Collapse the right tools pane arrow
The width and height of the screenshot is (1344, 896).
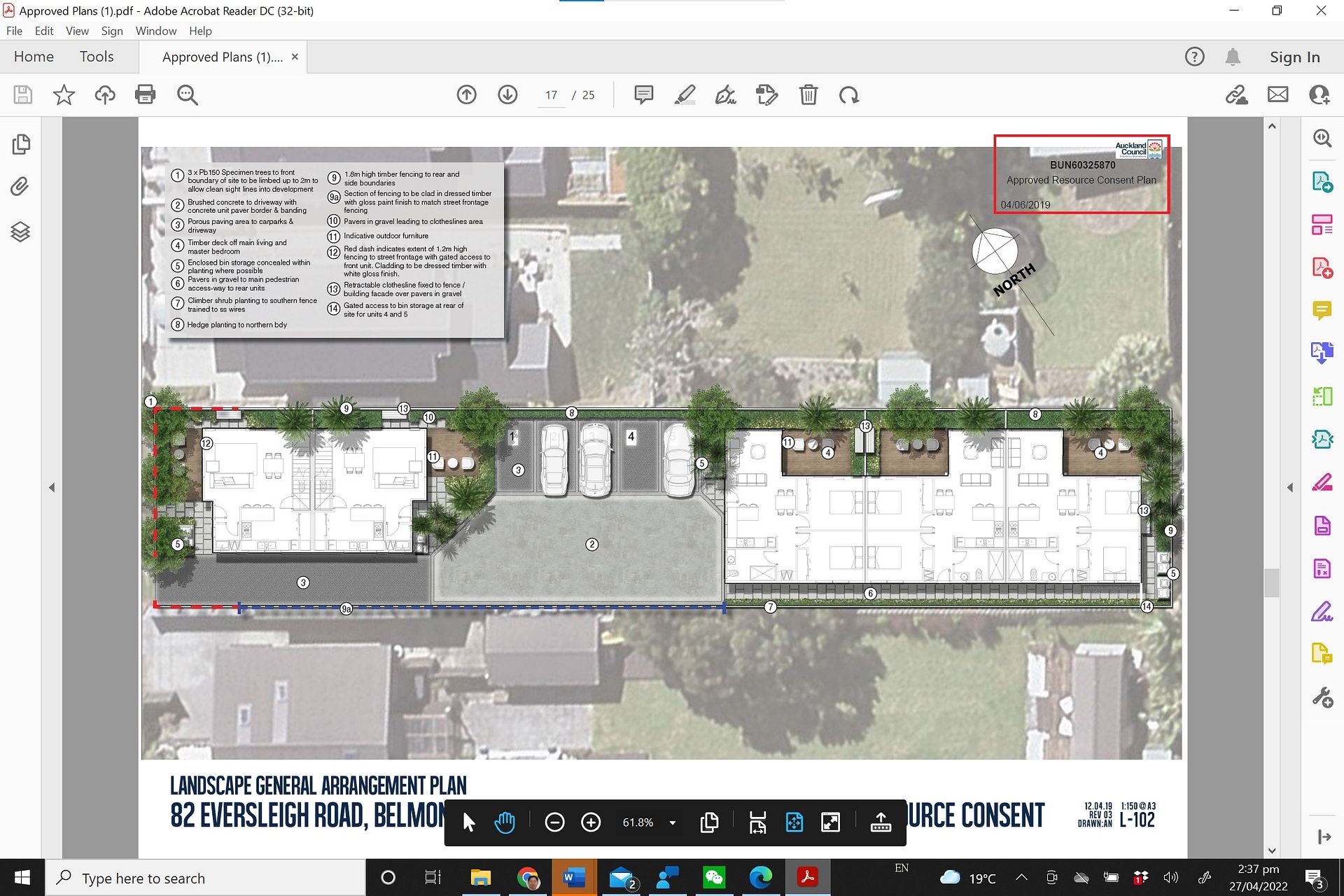[1290, 487]
